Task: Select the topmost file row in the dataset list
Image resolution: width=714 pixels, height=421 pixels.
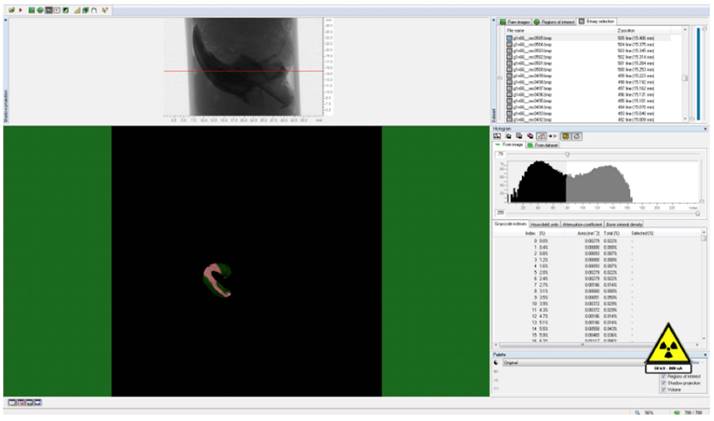Action: [587, 38]
